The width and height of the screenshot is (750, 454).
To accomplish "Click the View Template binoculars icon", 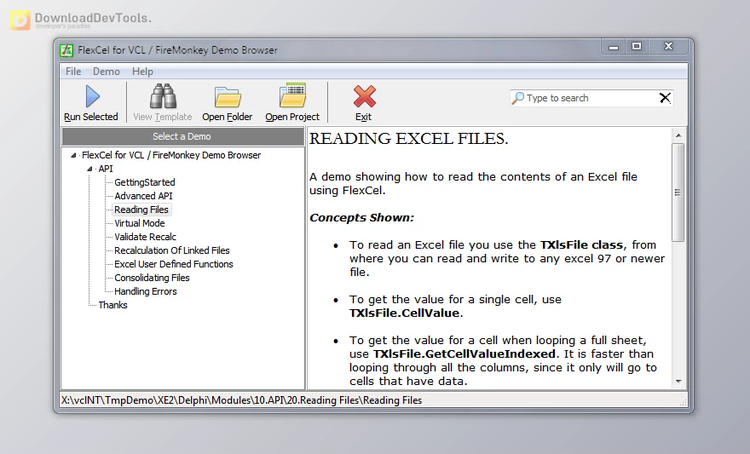I will 163,96.
